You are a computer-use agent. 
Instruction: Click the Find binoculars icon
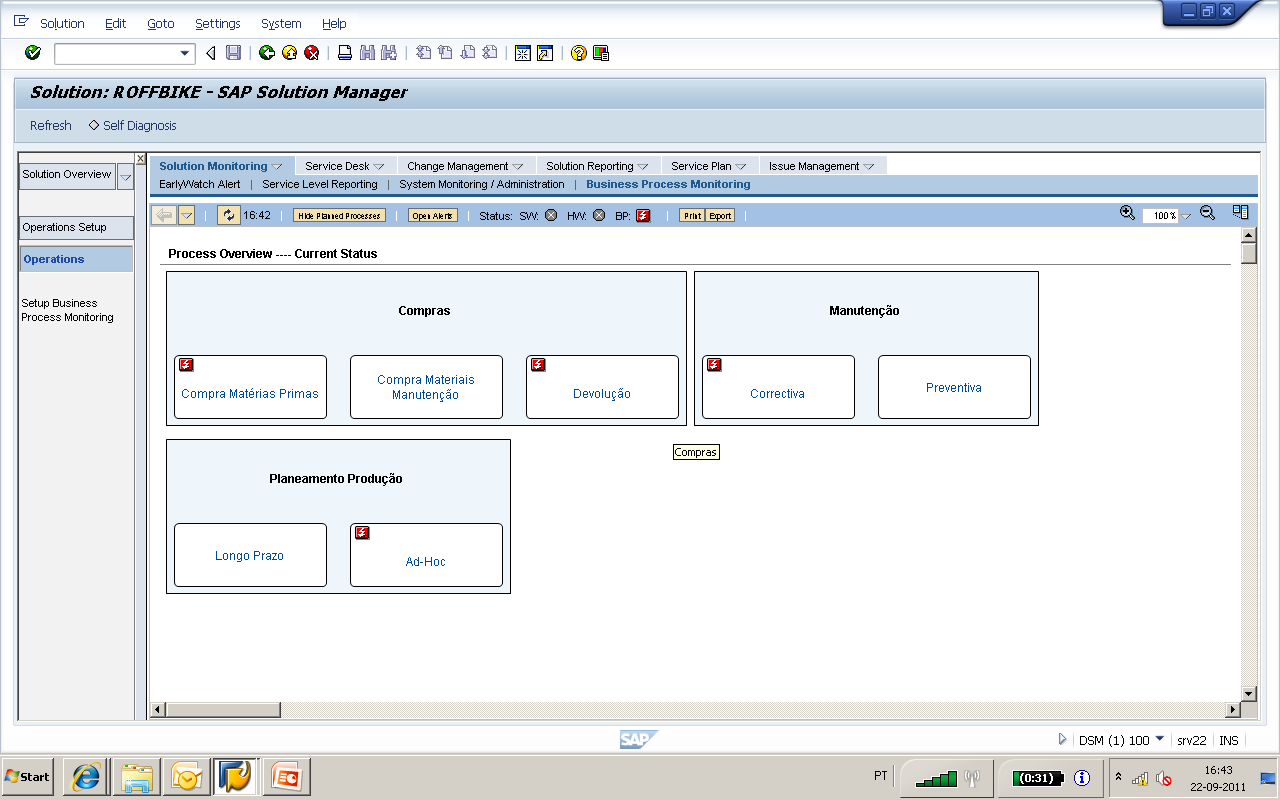tap(367, 53)
